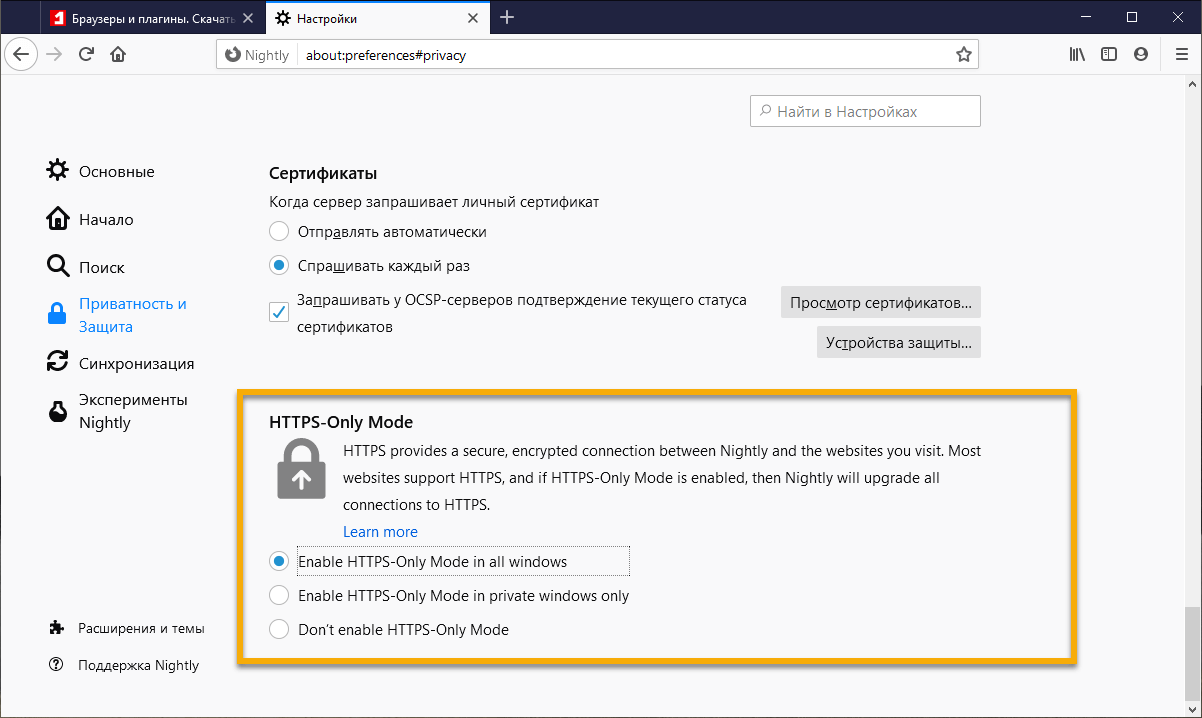The height and width of the screenshot is (718, 1202).
Task: Click Просмотр сертификатов button
Action: pos(880,302)
